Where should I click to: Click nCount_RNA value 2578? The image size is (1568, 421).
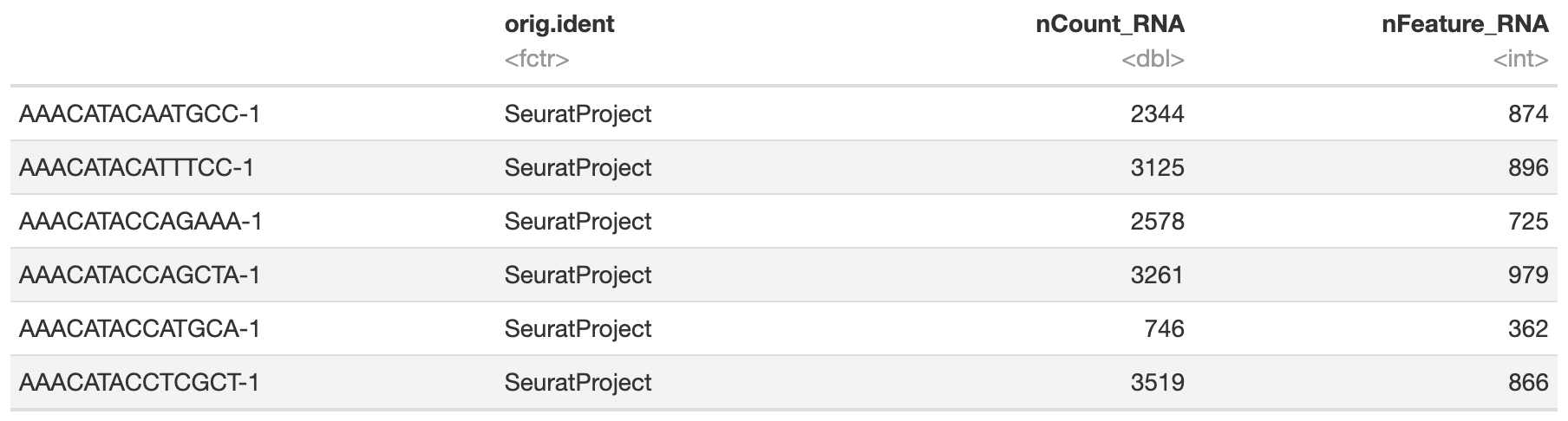(x=1157, y=222)
